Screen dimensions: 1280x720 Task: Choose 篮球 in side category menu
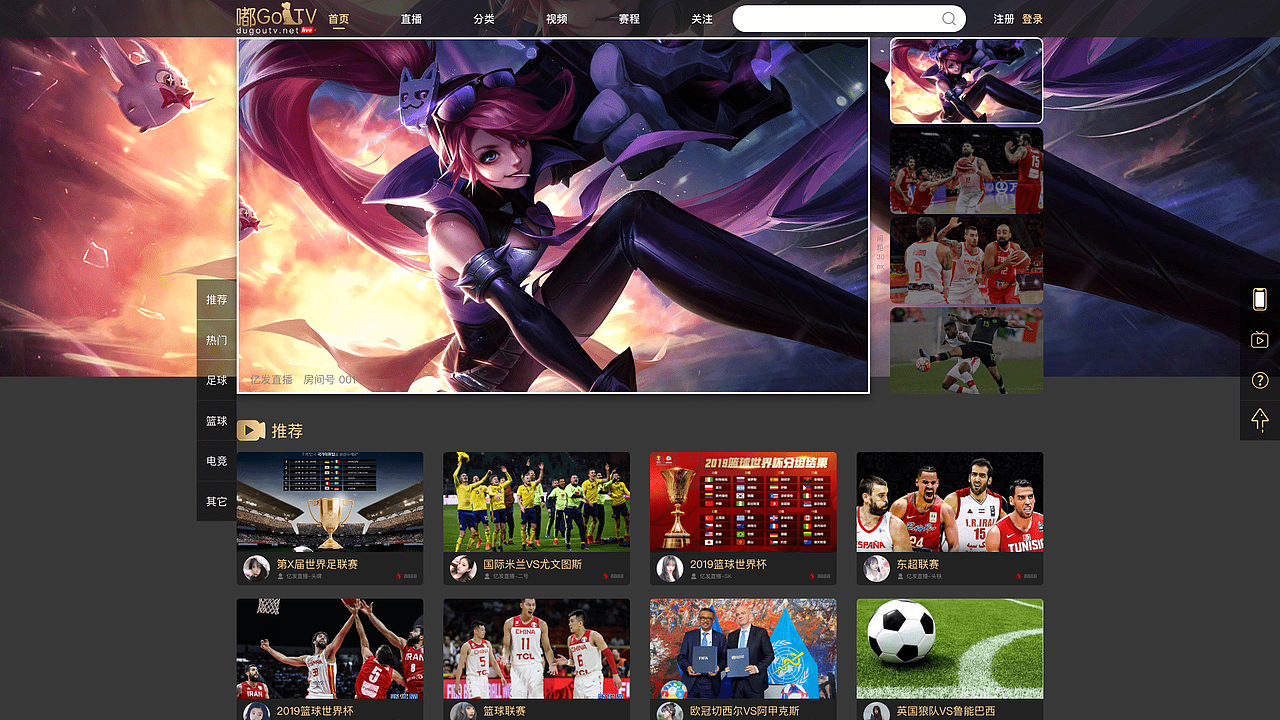point(217,421)
